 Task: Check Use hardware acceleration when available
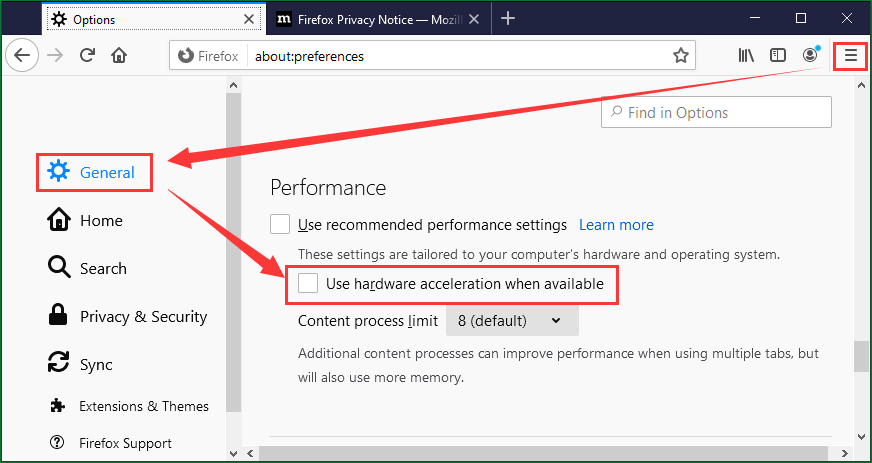(x=309, y=284)
